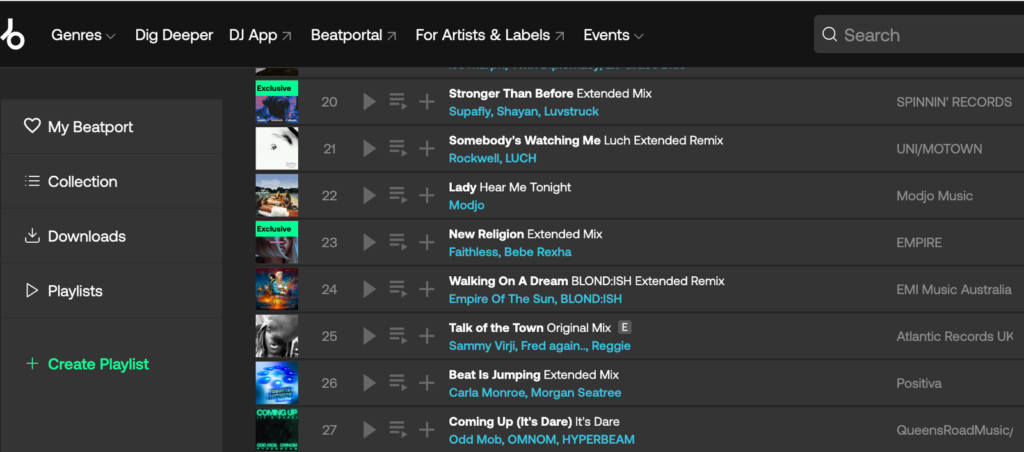Add Talk of the Town to playlist
Viewport: 1024px width, 452px height.
[427, 337]
